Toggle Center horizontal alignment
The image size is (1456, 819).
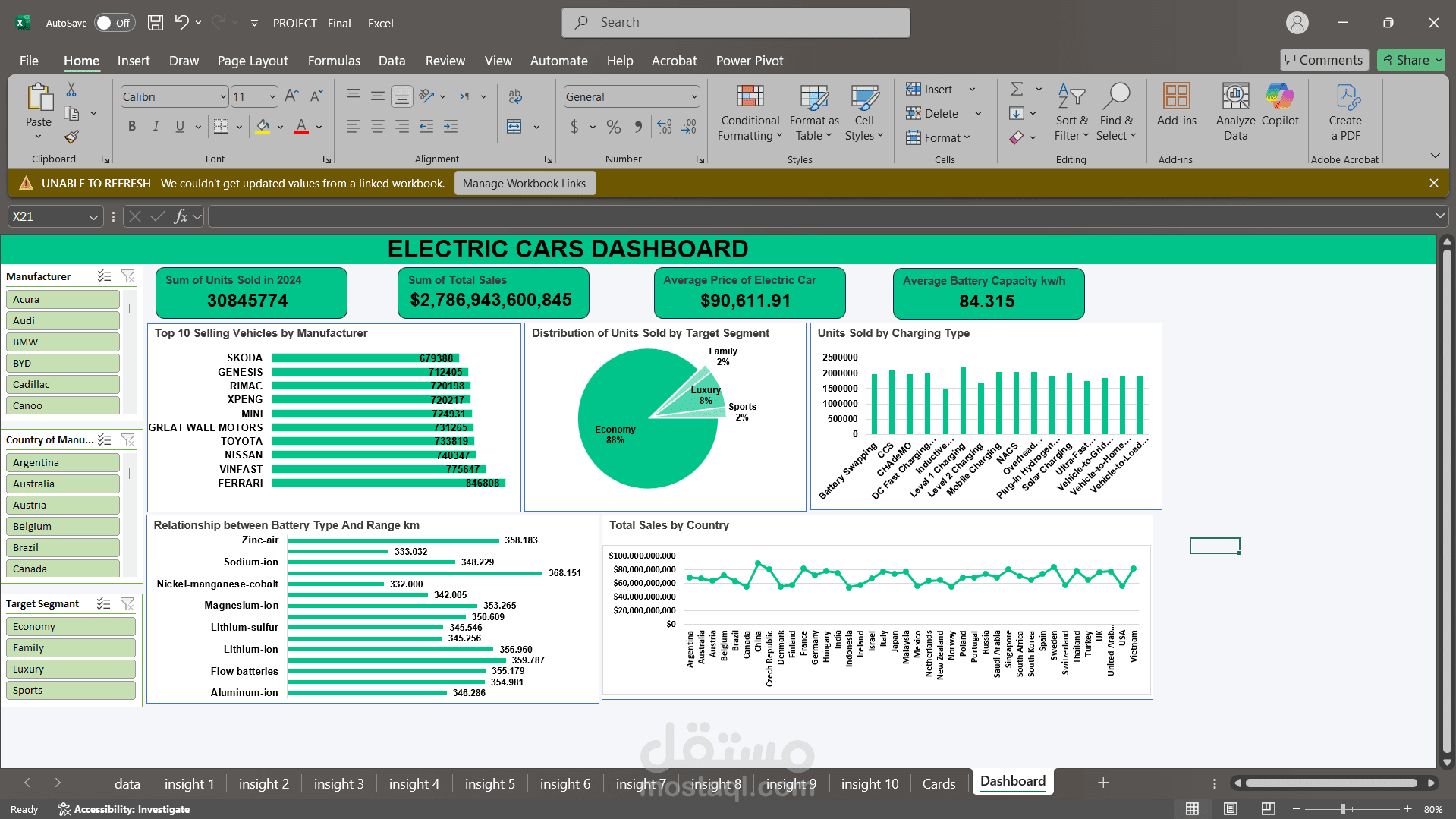pos(377,127)
